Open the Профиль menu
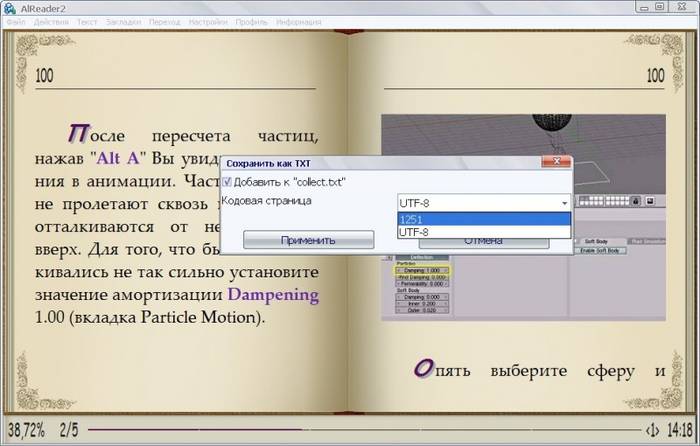The image size is (700, 446). point(252,21)
